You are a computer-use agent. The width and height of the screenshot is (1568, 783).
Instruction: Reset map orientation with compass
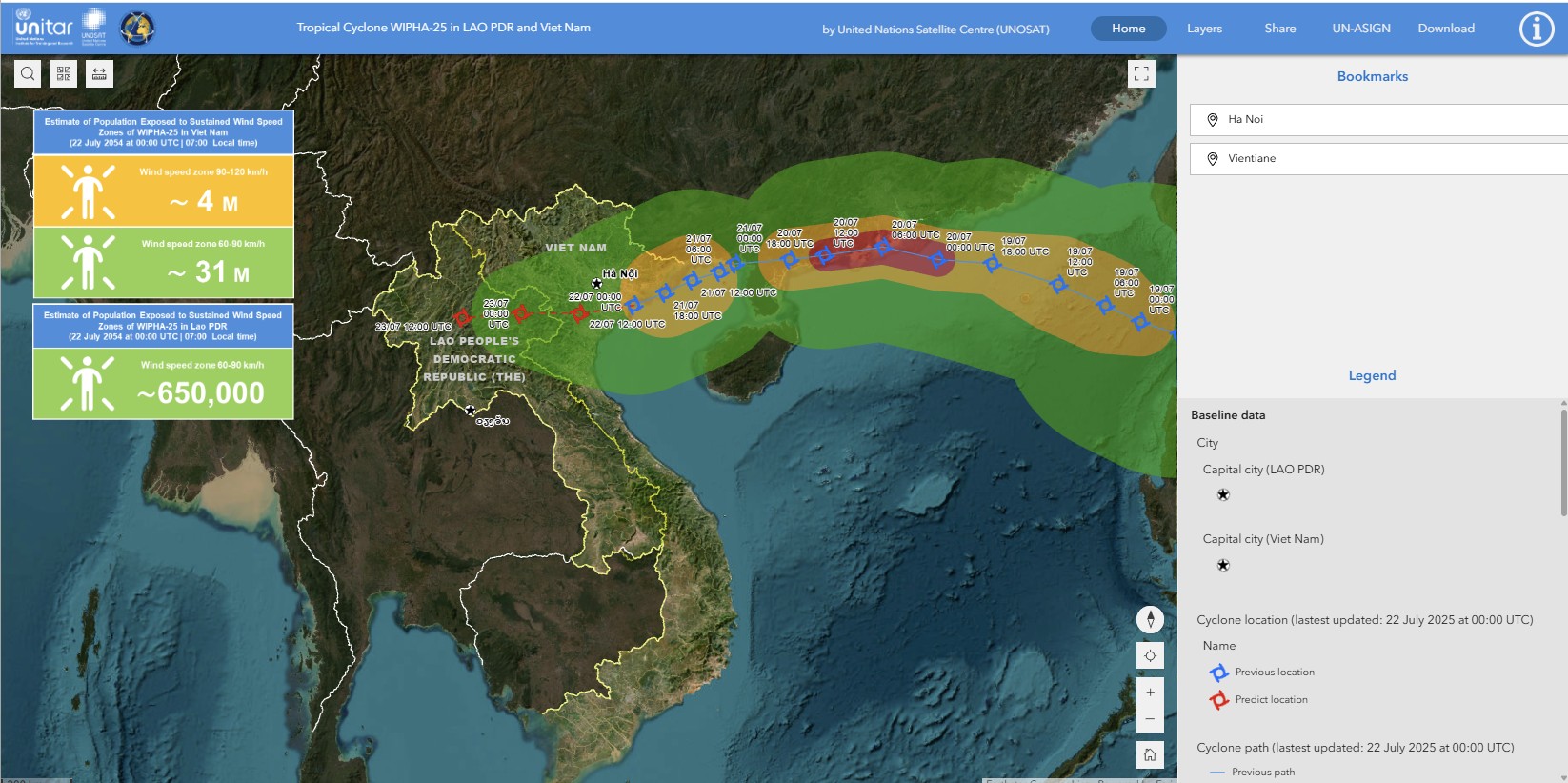click(1150, 619)
